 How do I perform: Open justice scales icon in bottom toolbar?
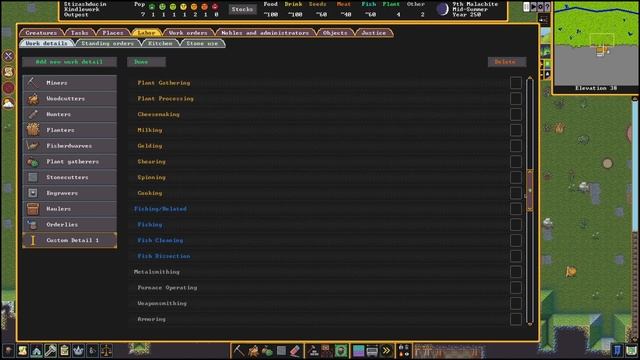coord(106,351)
